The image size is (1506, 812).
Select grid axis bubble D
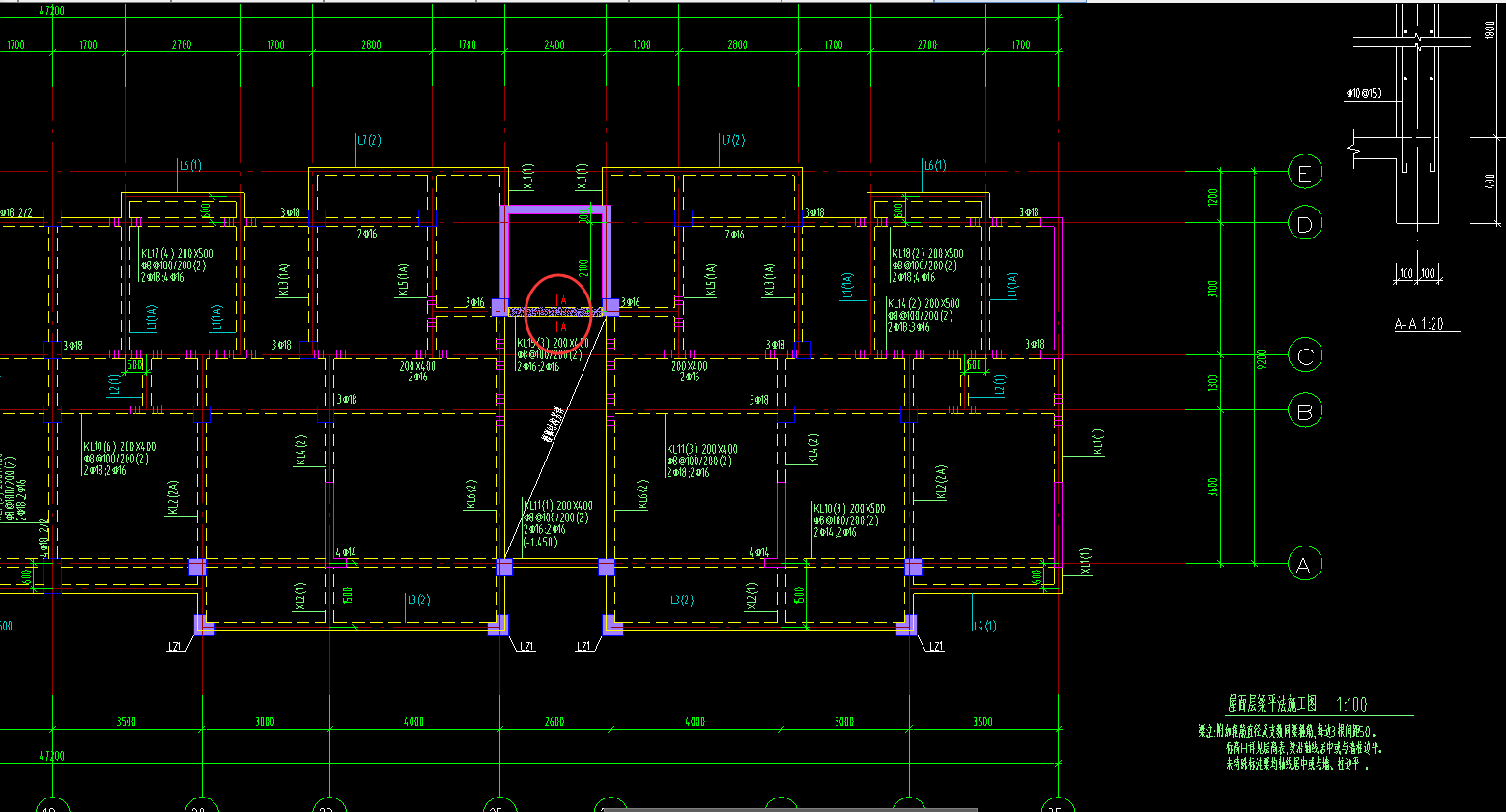point(1304,224)
